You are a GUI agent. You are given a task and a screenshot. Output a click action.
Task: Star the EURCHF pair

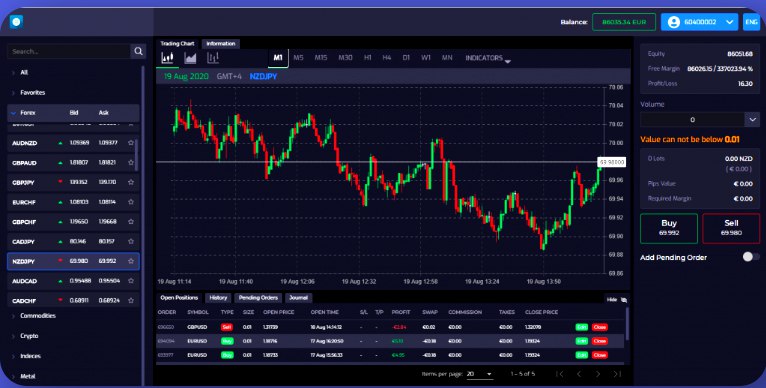tap(130, 202)
